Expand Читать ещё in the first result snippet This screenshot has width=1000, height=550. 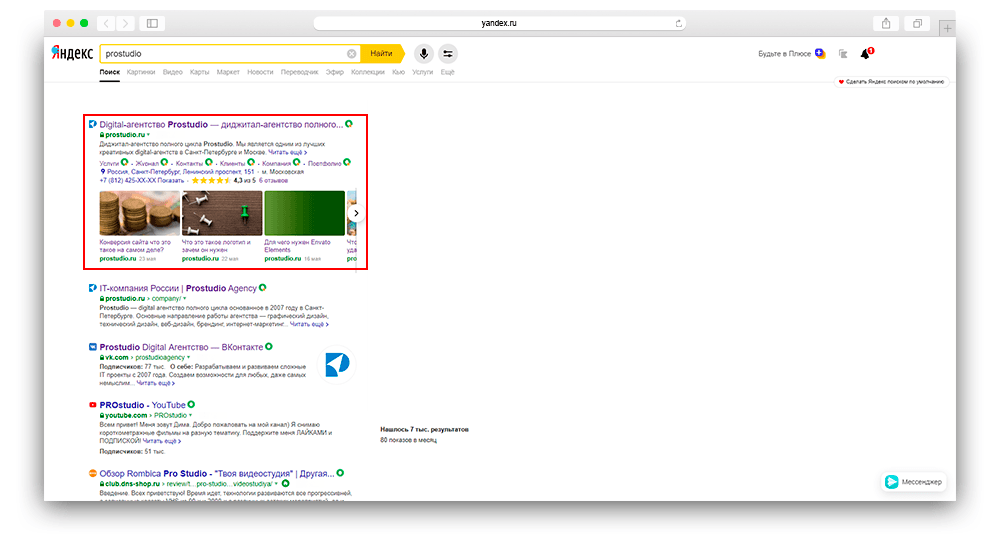click(288, 152)
